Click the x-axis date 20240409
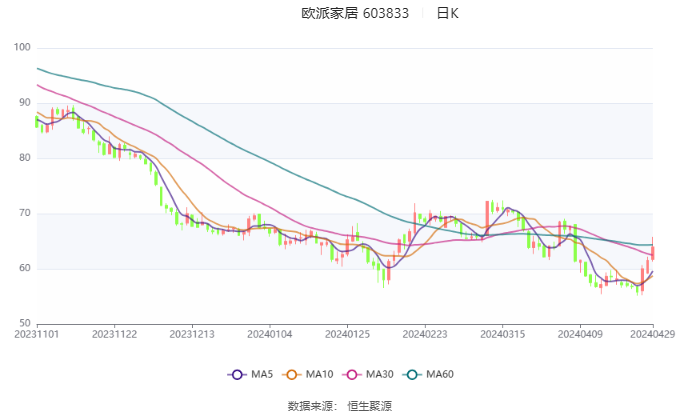This screenshot has width=680, height=413. [580, 334]
